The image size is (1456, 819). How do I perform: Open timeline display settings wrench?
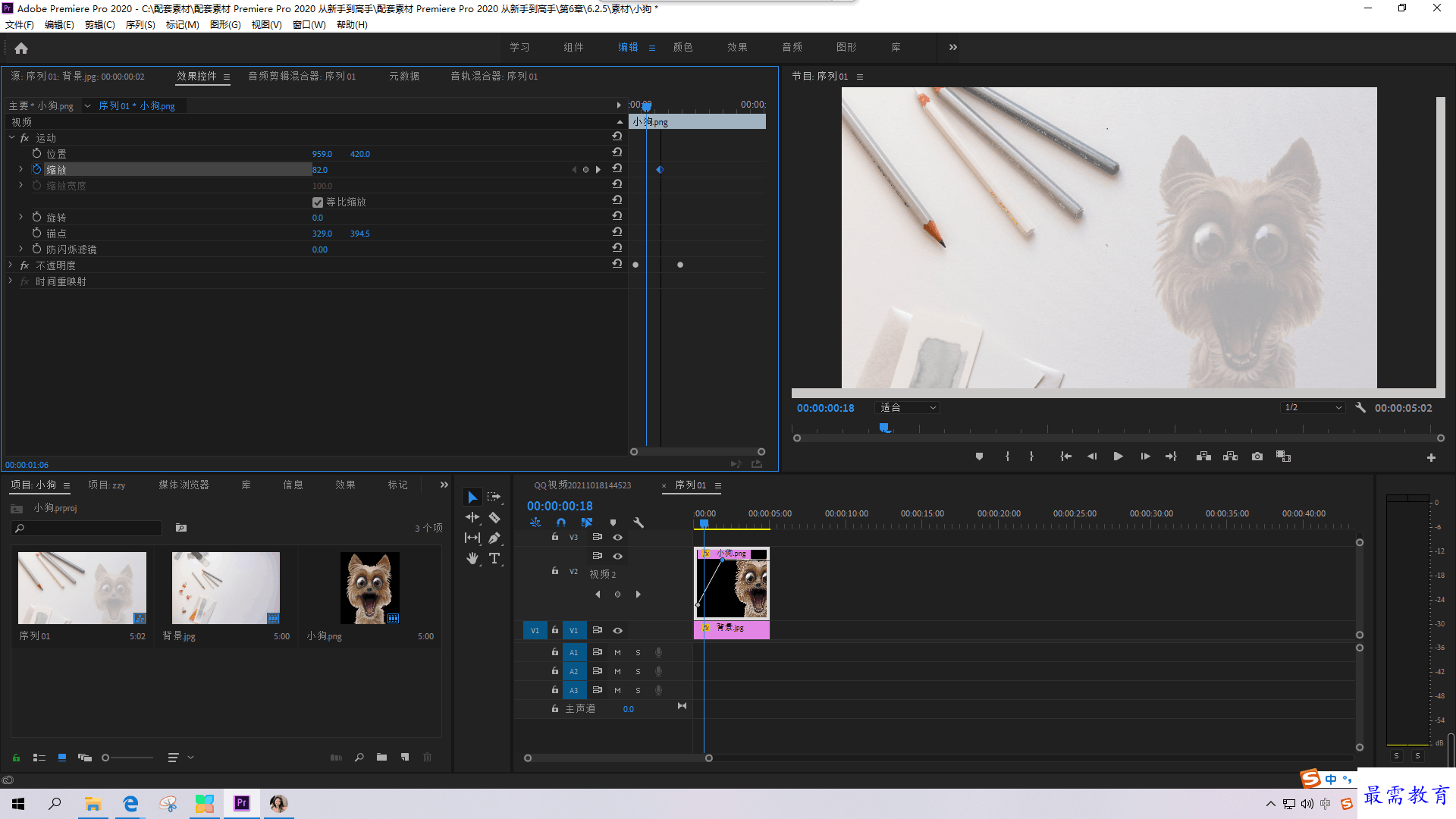[x=639, y=522]
